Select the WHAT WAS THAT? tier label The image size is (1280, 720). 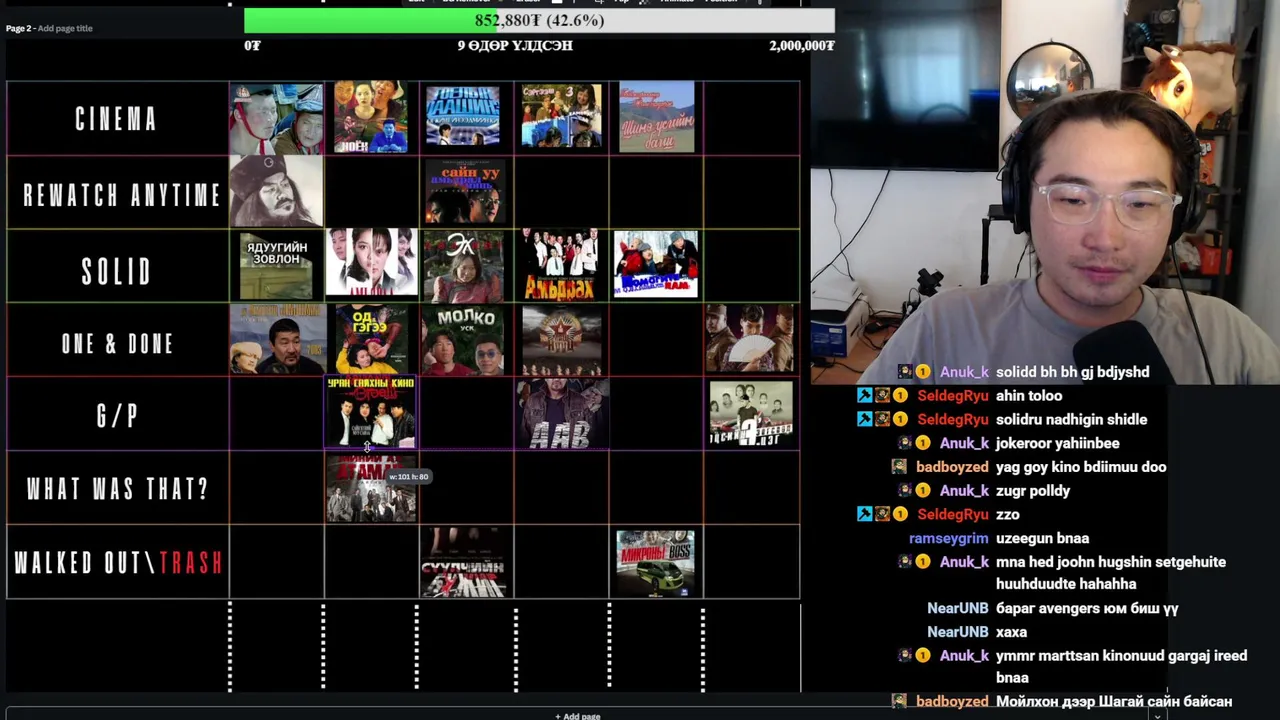pos(117,489)
